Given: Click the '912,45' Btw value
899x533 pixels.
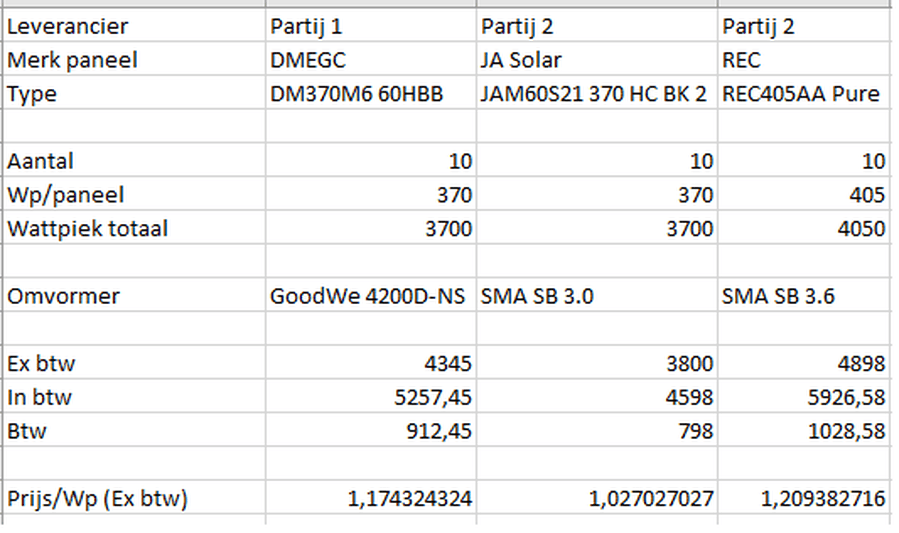Looking at the screenshot, I should (x=371, y=431).
